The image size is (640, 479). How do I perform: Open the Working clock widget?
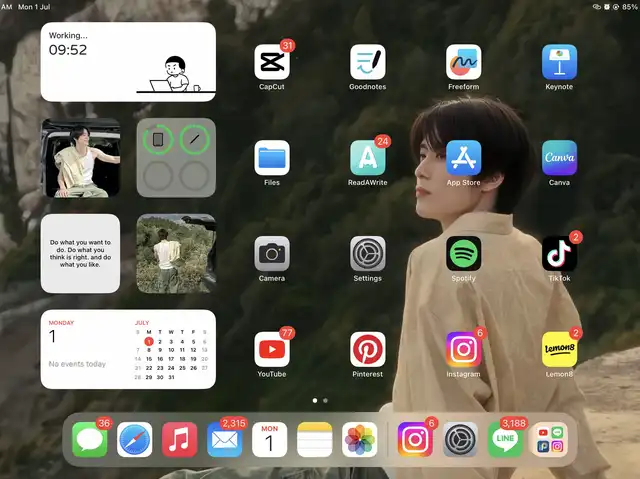point(128,62)
